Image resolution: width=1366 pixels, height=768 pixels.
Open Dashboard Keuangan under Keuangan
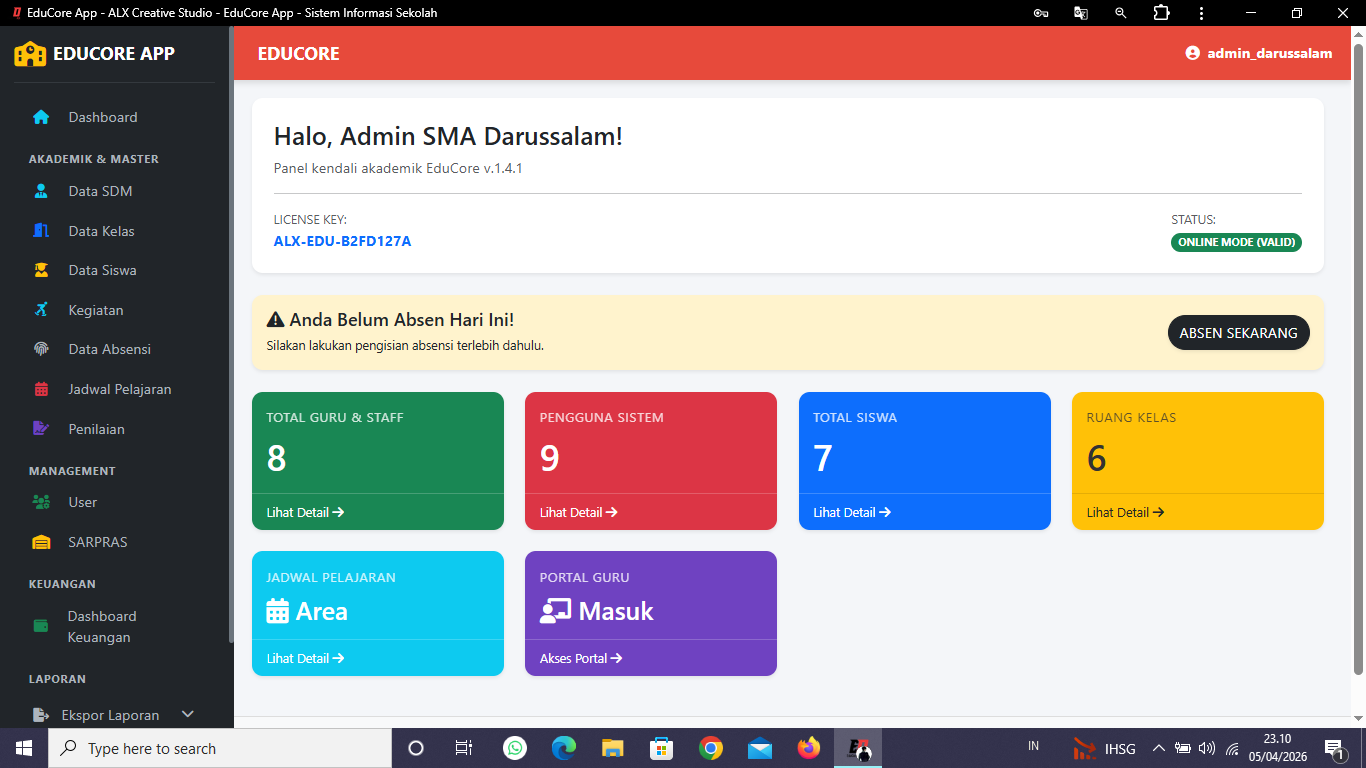(x=40, y=624)
